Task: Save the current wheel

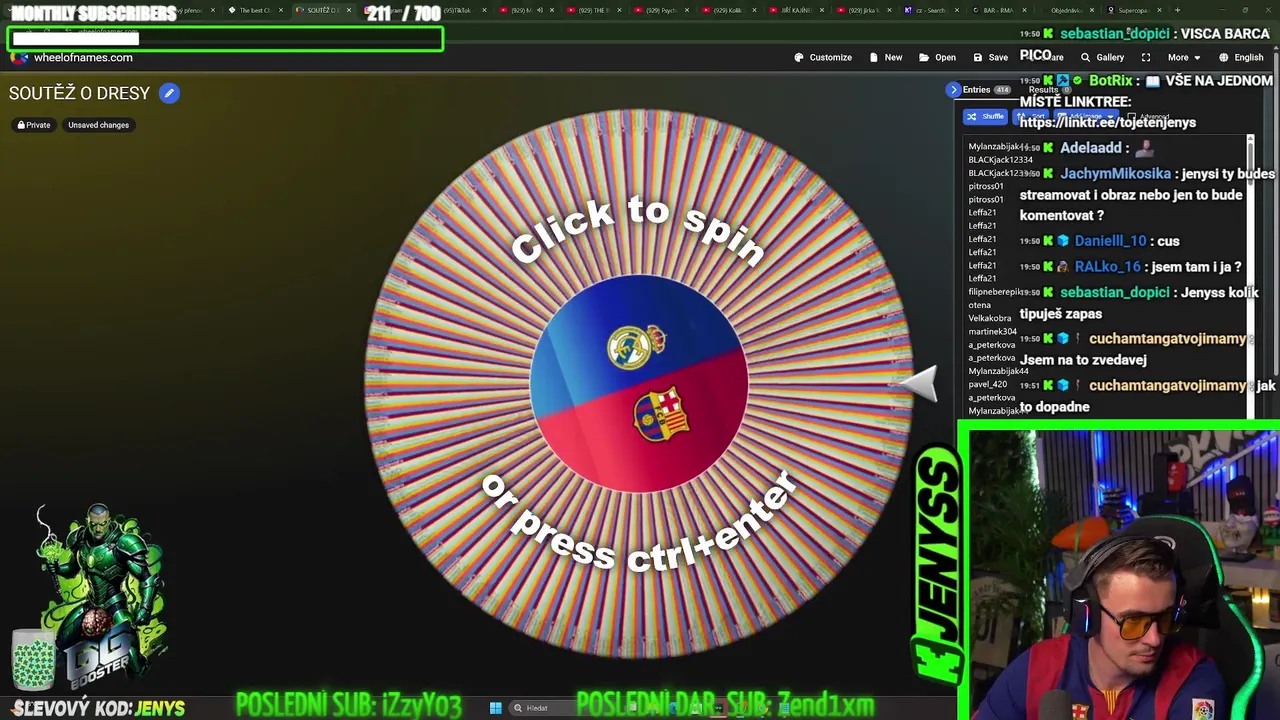Action: 991,57
